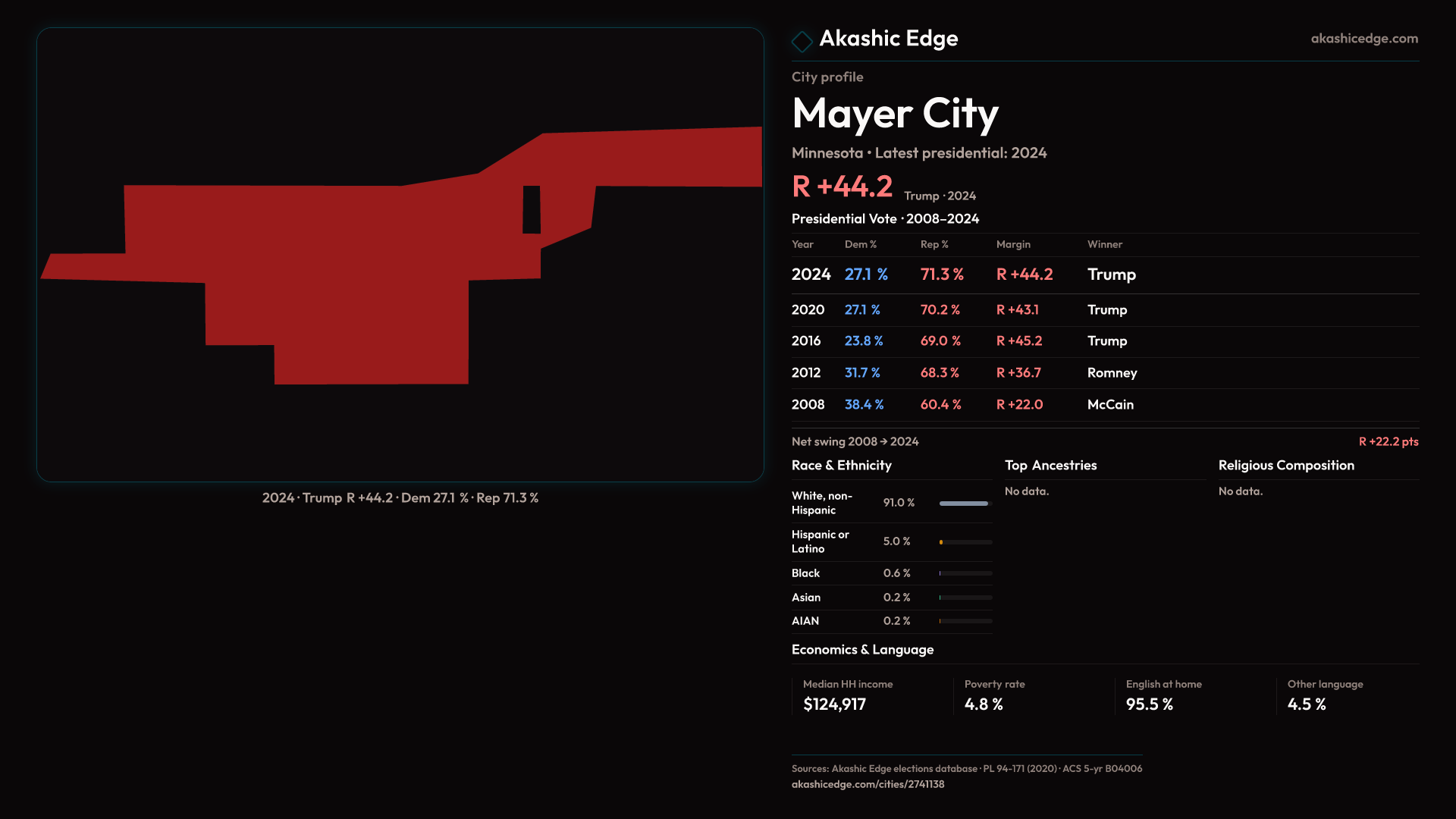Click the Religious Composition section heading
1456x819 pixels.
pos(1285,466)
